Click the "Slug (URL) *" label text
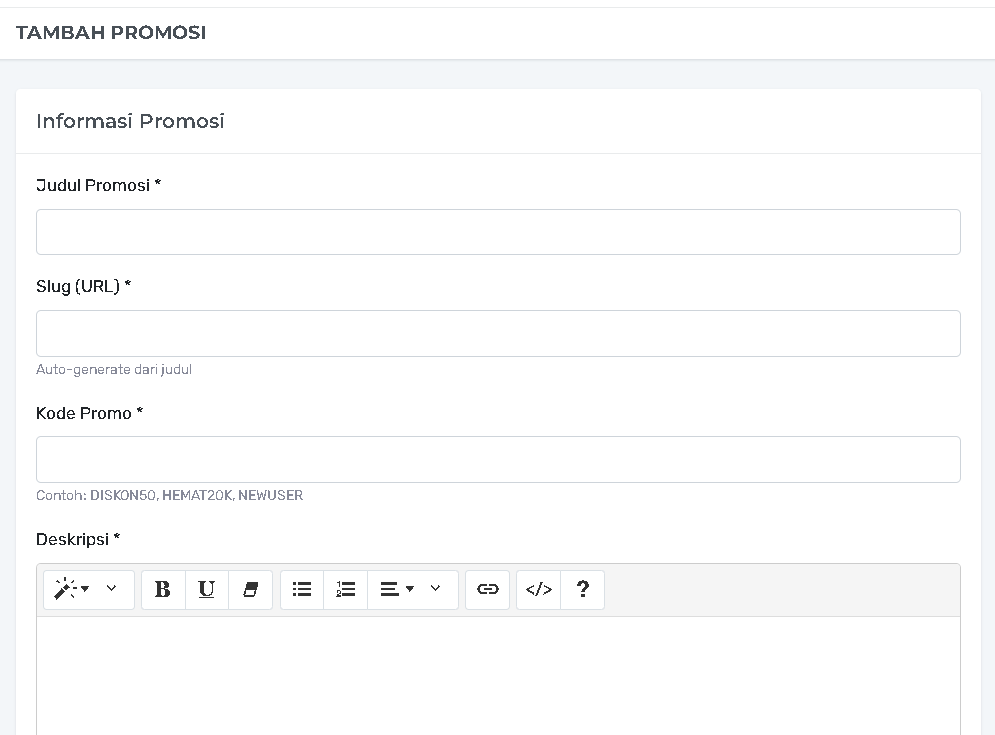Image resolution: width=995 pixels, height=735 pixels. coord(83,286)
